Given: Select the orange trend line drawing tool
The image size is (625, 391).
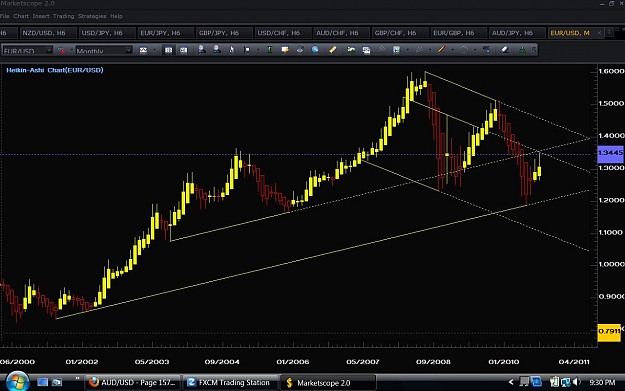Looking at the screenshot, I should tap(441, 50).
